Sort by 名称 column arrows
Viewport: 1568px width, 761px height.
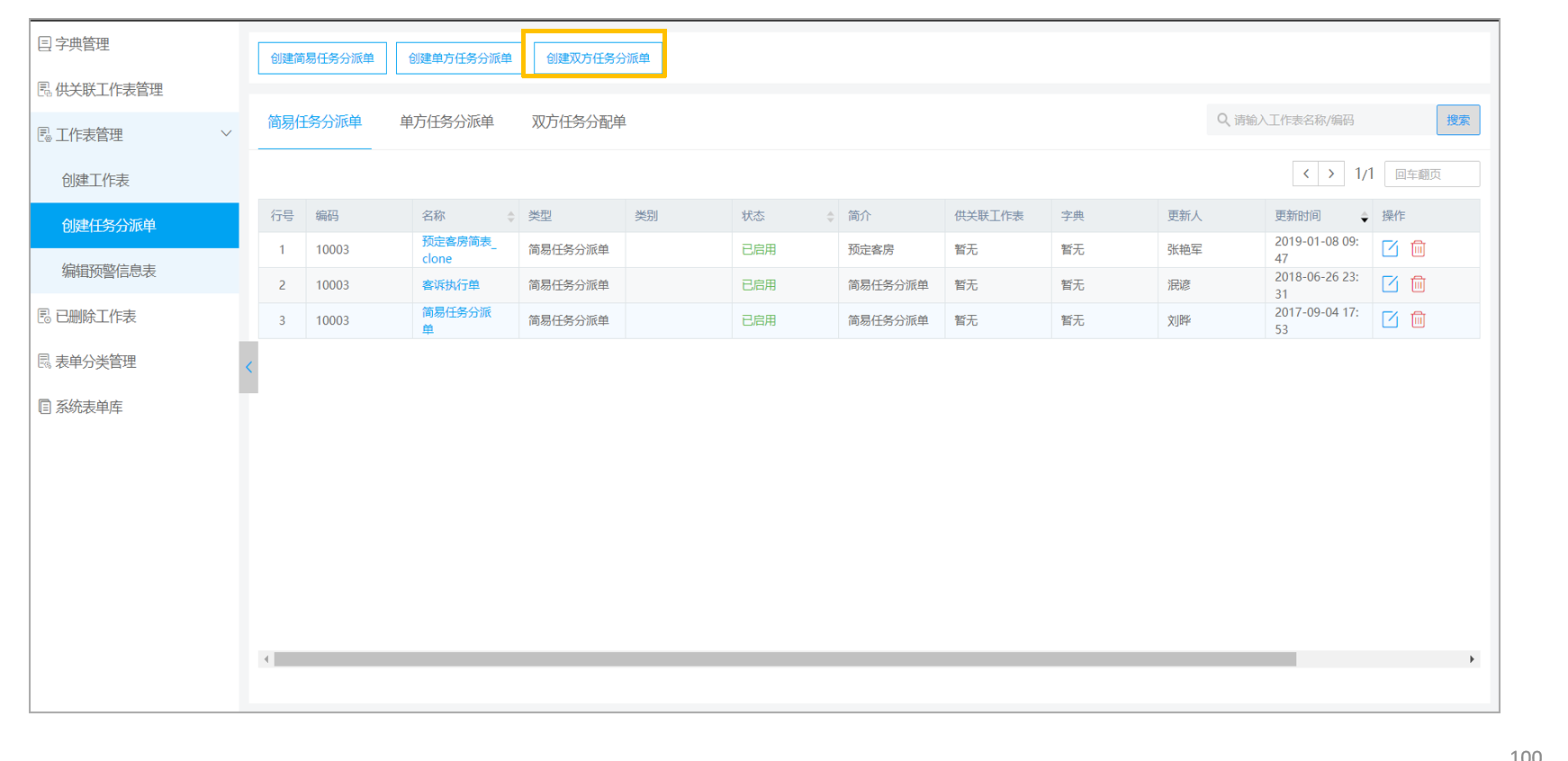click(510, 216)
